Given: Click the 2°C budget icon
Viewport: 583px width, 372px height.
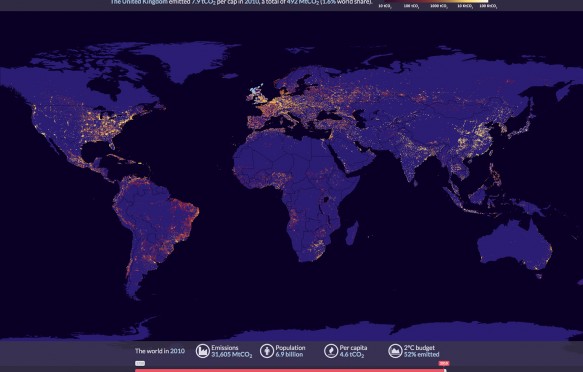Looking at the screenshot, I should coord(395,351).
